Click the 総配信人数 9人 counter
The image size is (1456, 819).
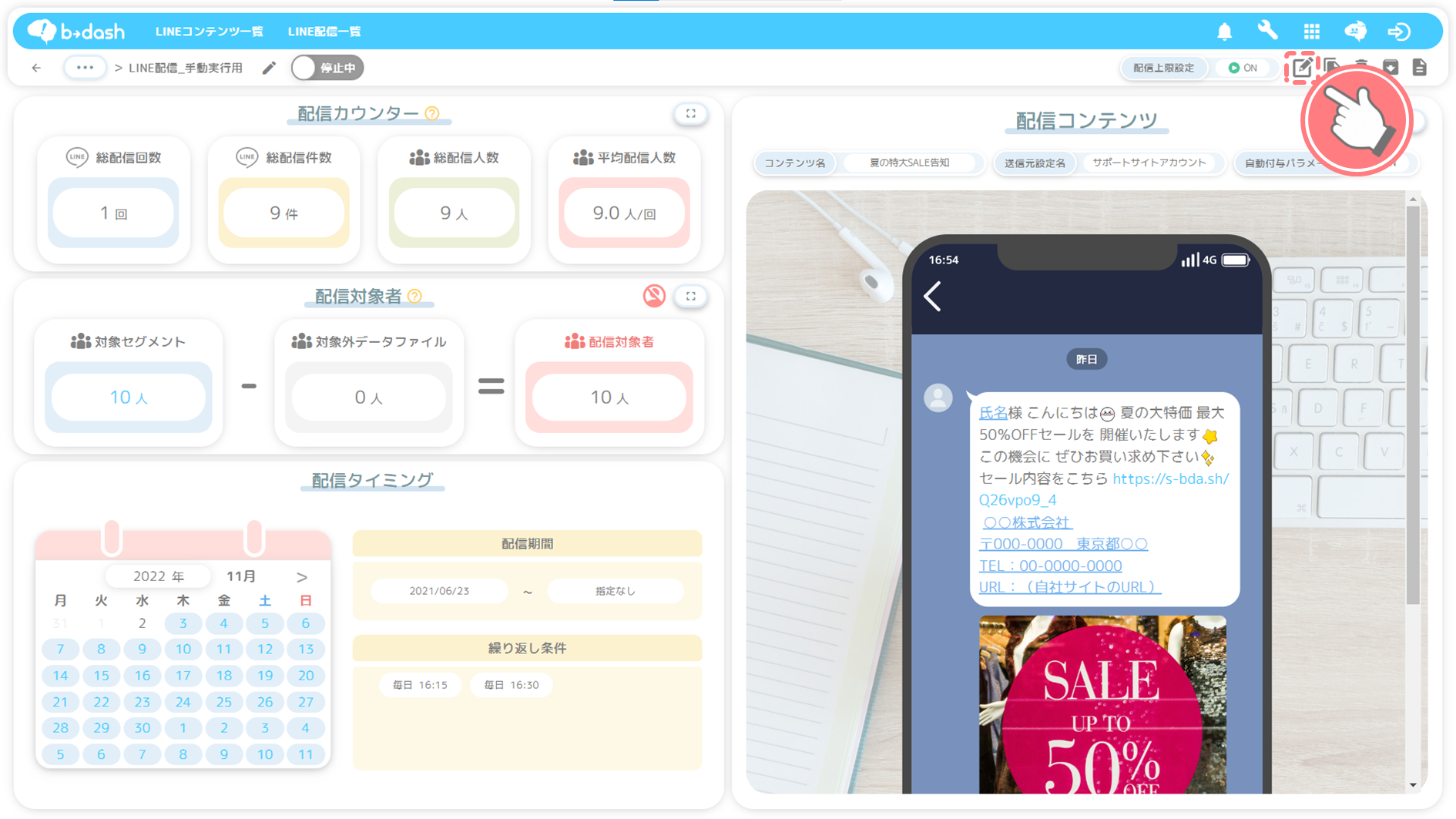coord(454,213)
